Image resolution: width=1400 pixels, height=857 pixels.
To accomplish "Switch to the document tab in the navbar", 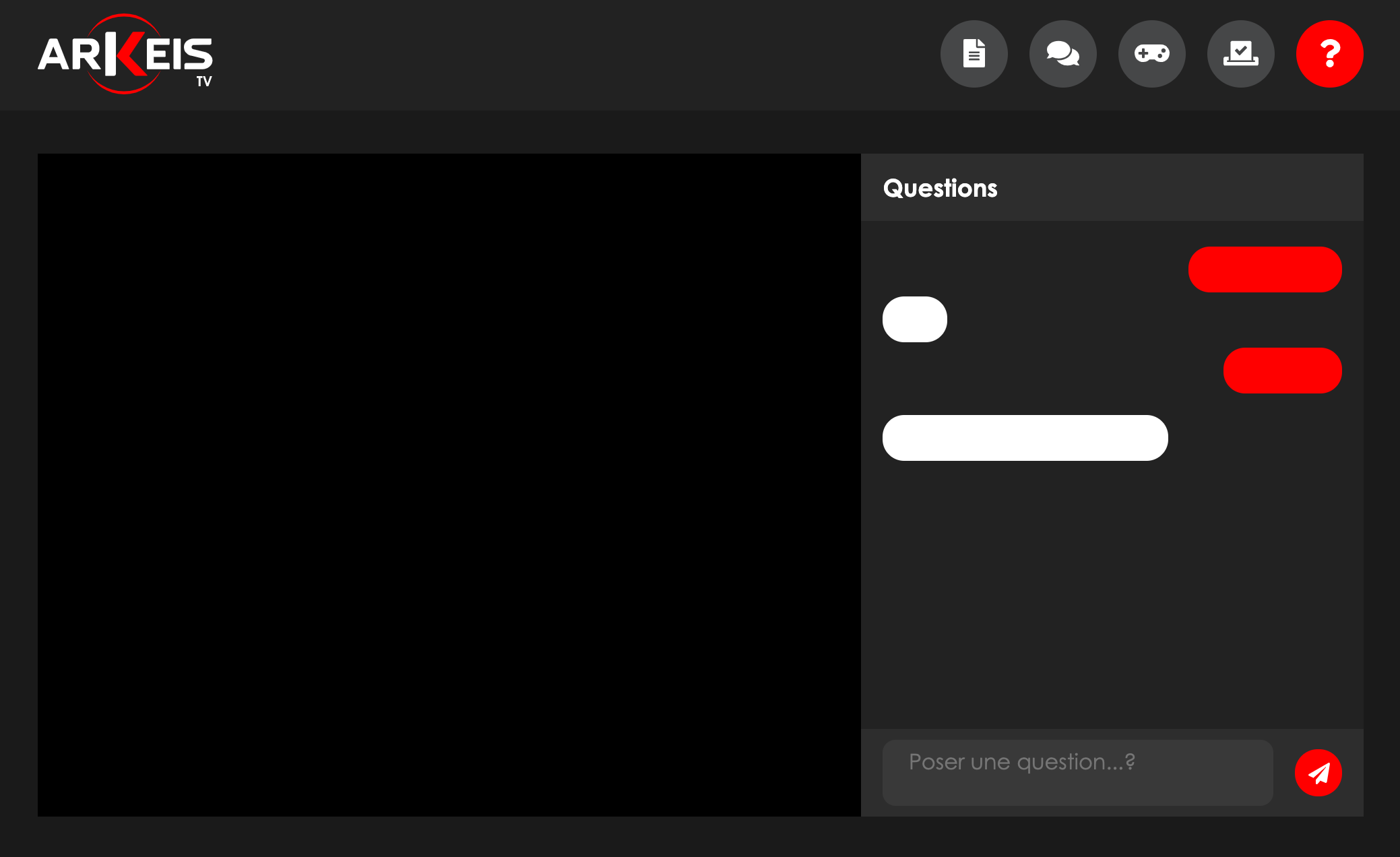I will [x=974, y=54].
